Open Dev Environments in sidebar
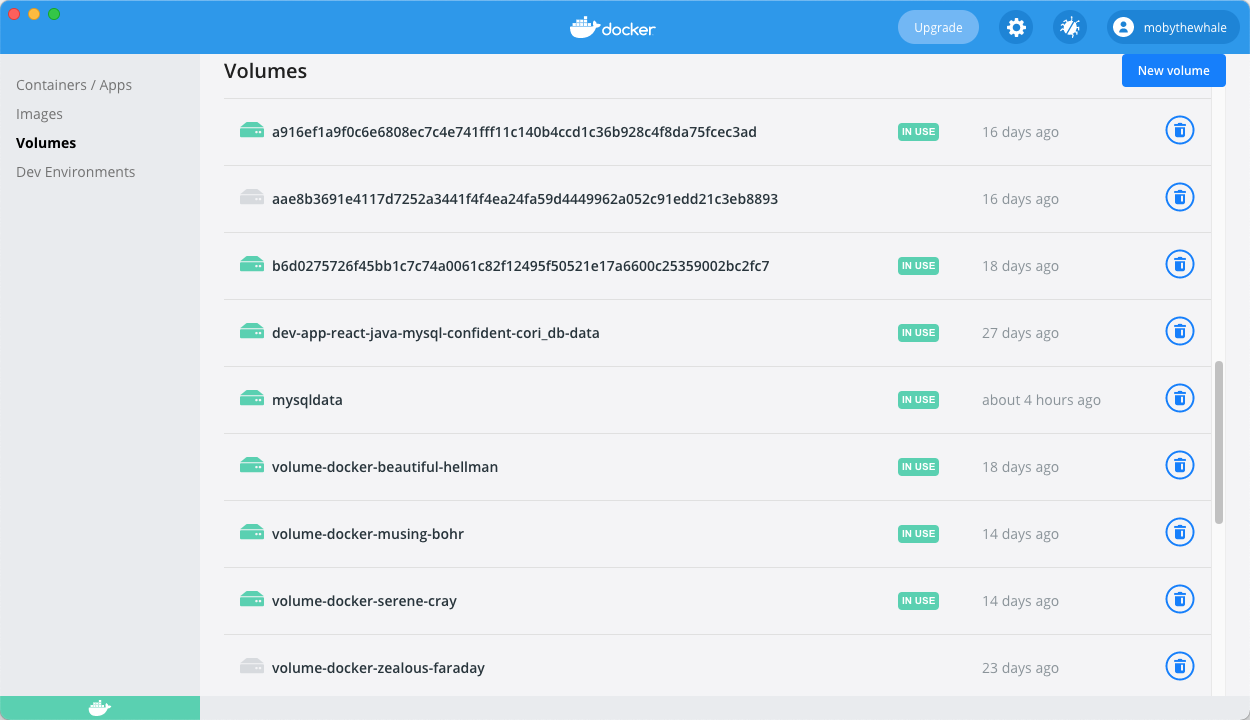1250x720 pixels. click(x=75, y=172)
